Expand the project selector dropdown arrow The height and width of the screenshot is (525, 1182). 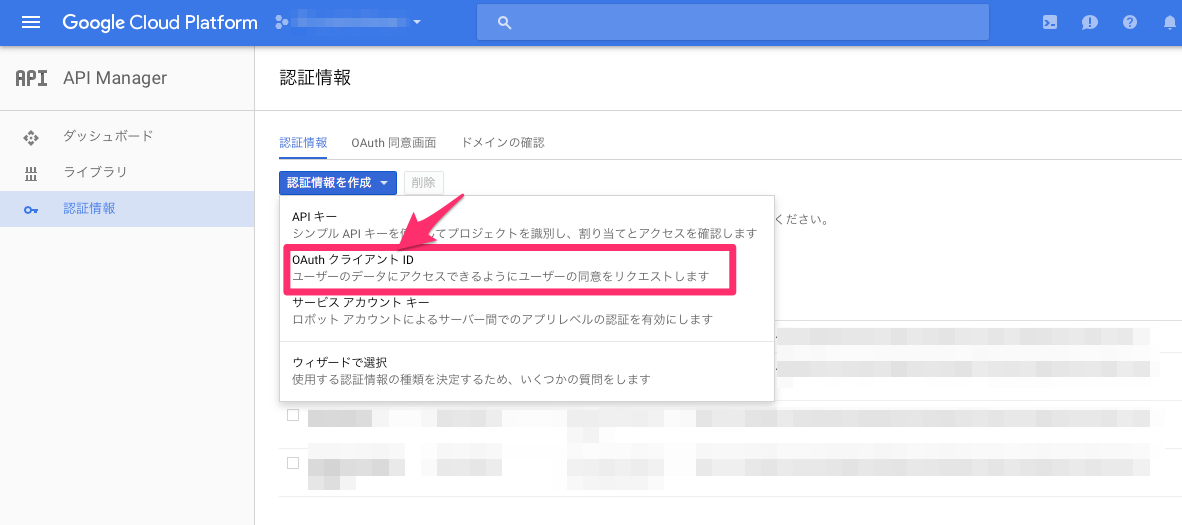tap(416, 22)
